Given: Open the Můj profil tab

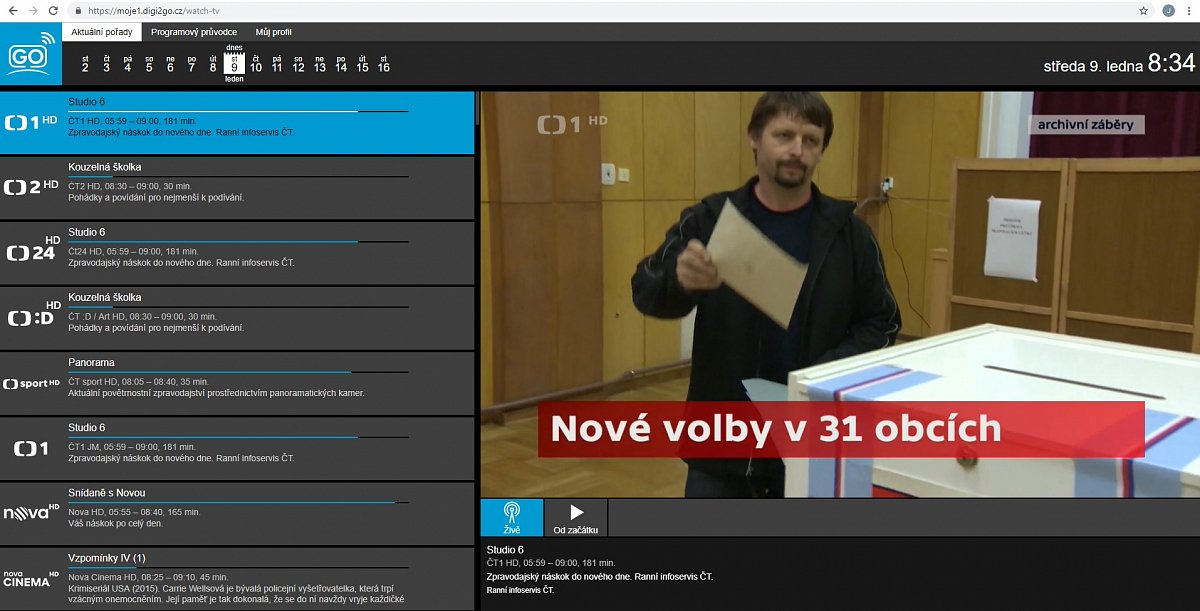Looking at the screenshot, I should (273, 32).
